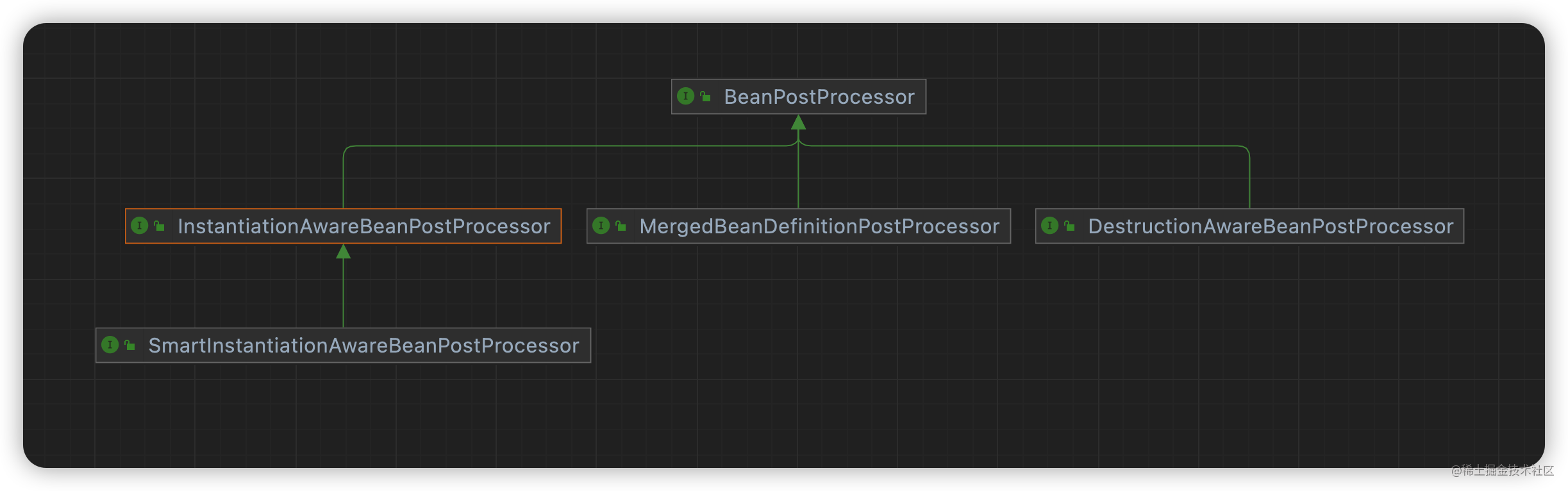Select the SmartInstantiationAwareBeanPostProcessor node

pos(343,345)
